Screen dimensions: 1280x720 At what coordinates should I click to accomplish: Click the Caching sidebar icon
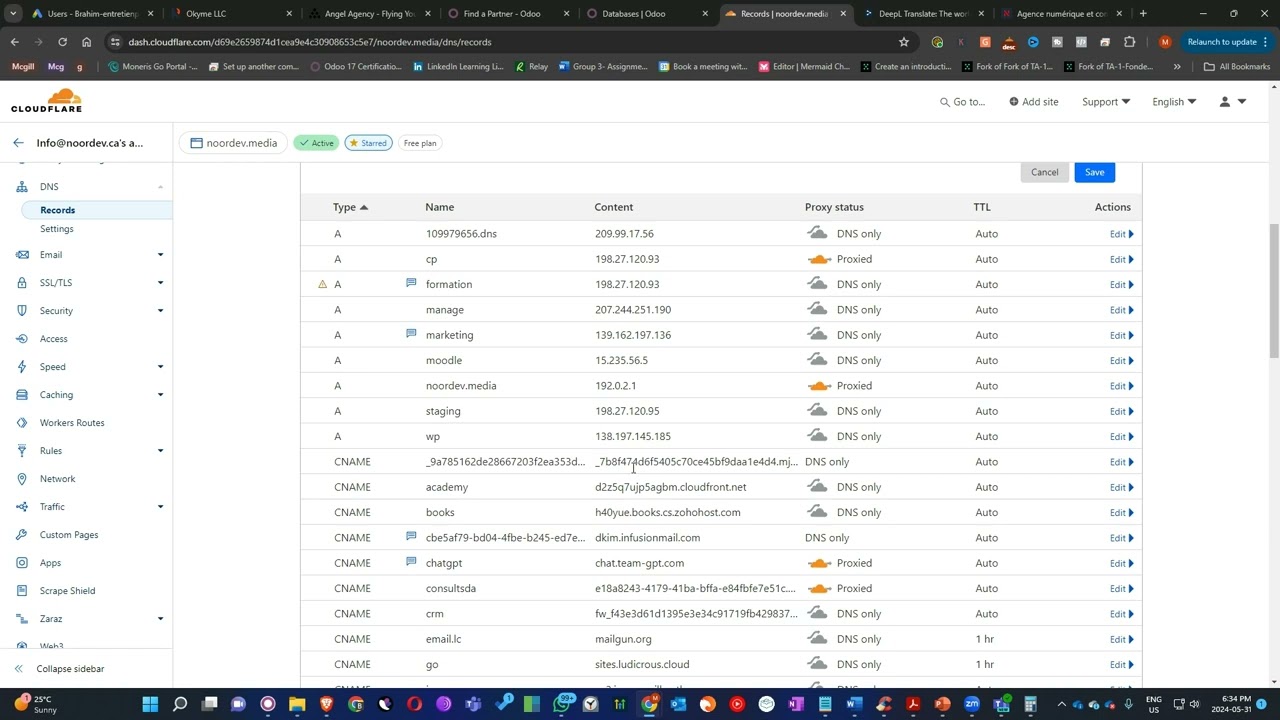[x=22, y=395]
